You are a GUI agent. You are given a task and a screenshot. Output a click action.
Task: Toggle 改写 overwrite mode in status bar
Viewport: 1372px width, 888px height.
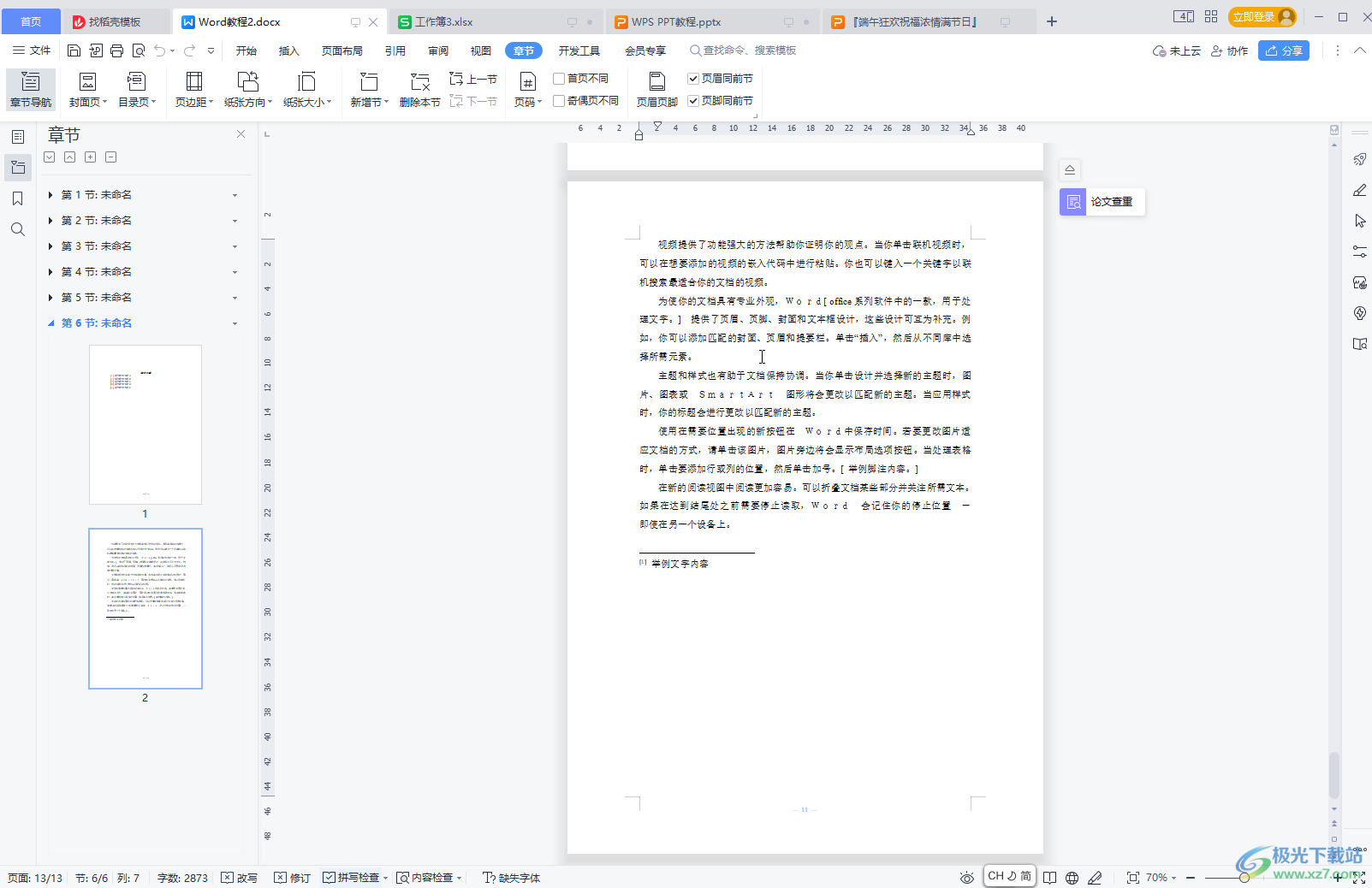tap(240, 878)
